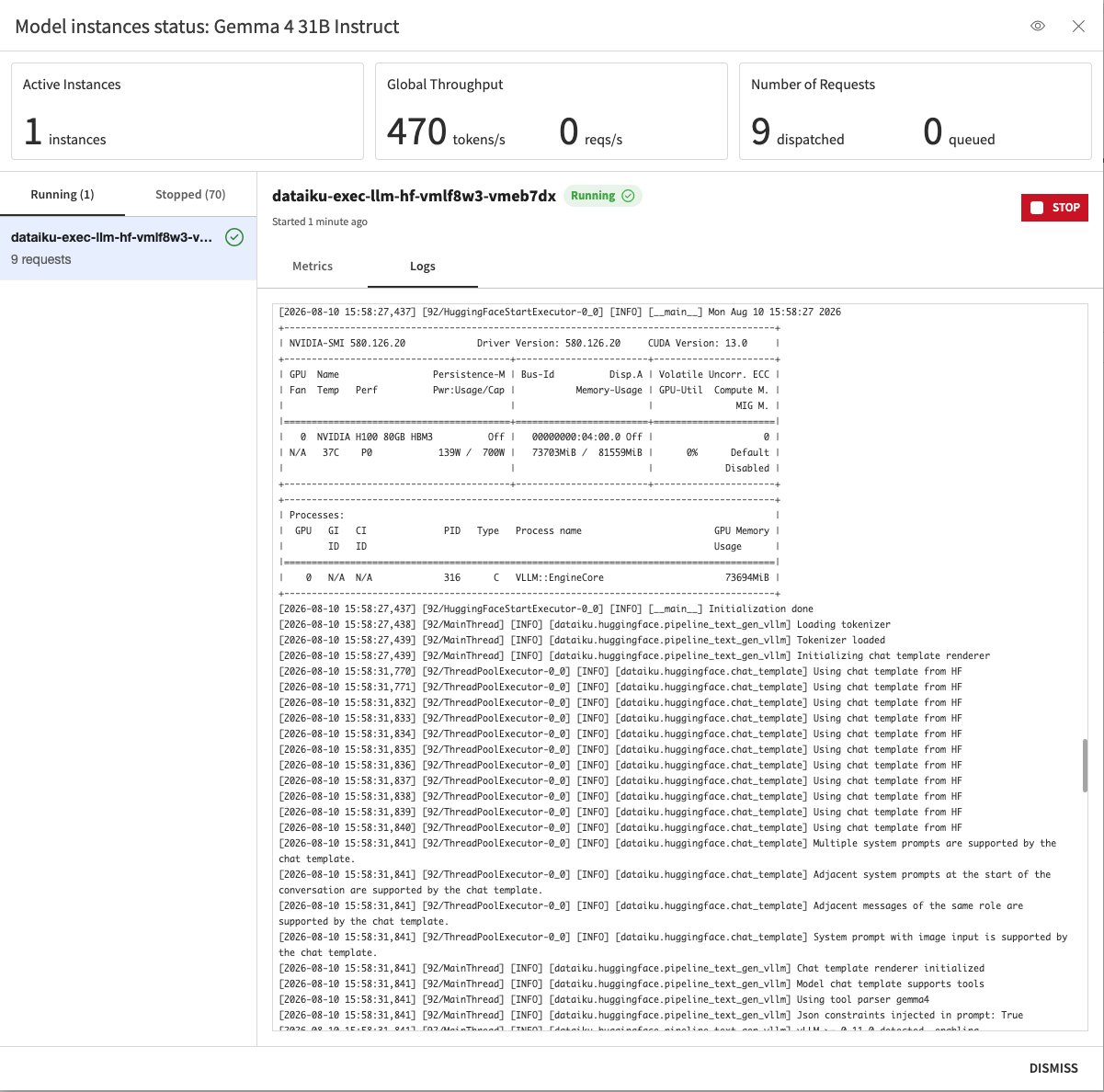Click the Active Instances card
Viewport: 1104px width, 1092px height.
188,111
